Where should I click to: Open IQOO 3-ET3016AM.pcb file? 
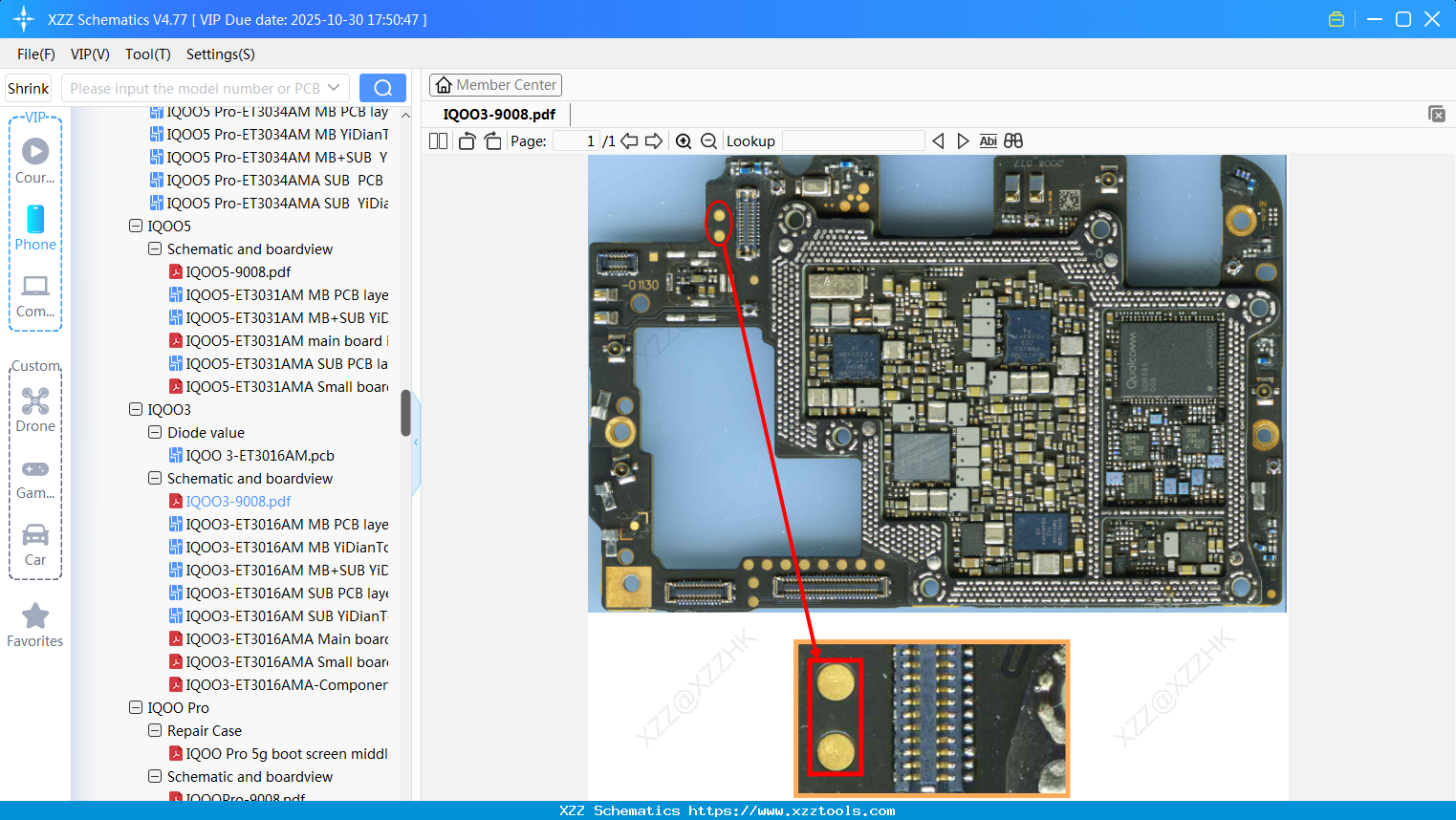pyautogui.click(x=260, y=456)
